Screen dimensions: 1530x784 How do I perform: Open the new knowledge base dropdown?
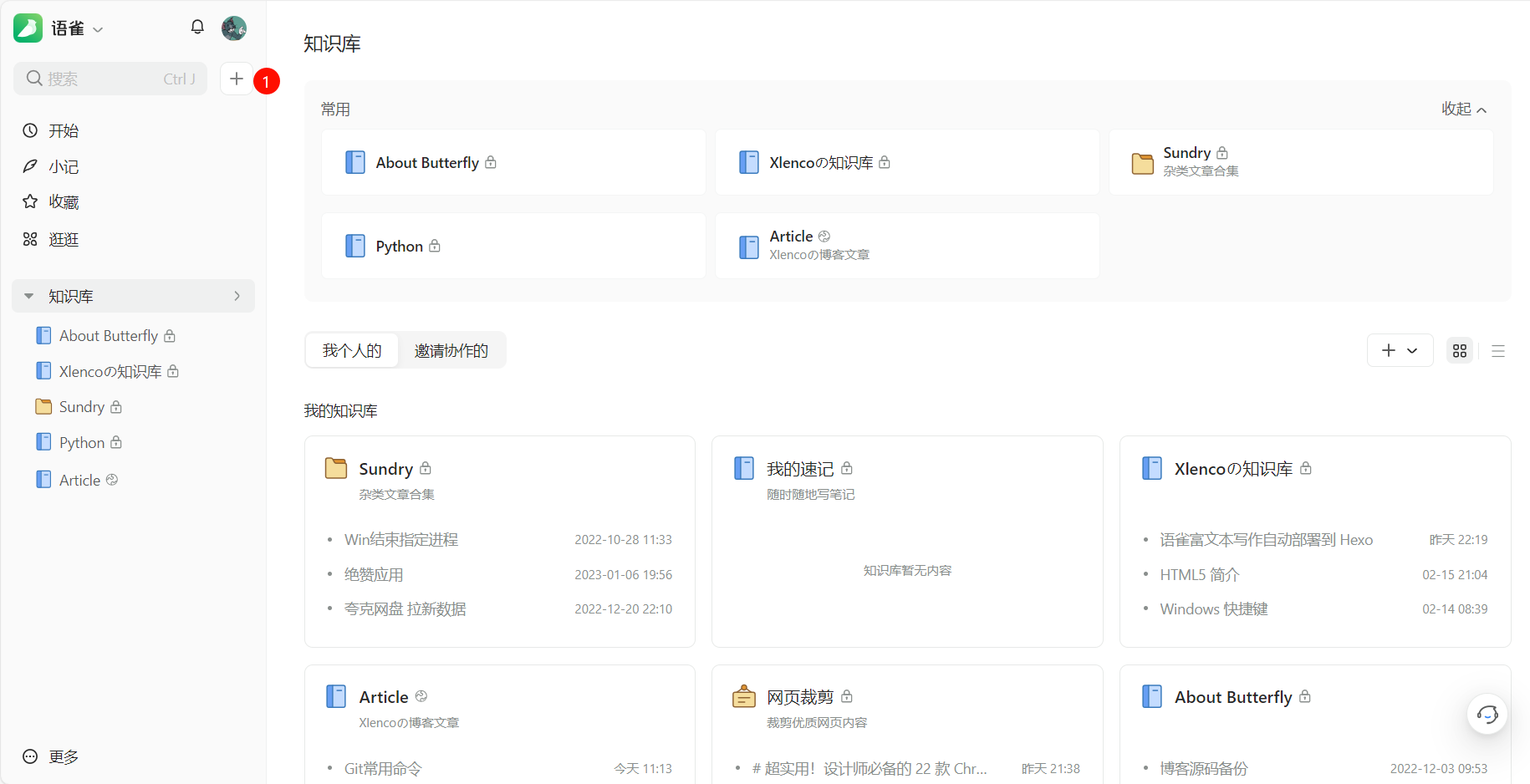pos(1400,351)
